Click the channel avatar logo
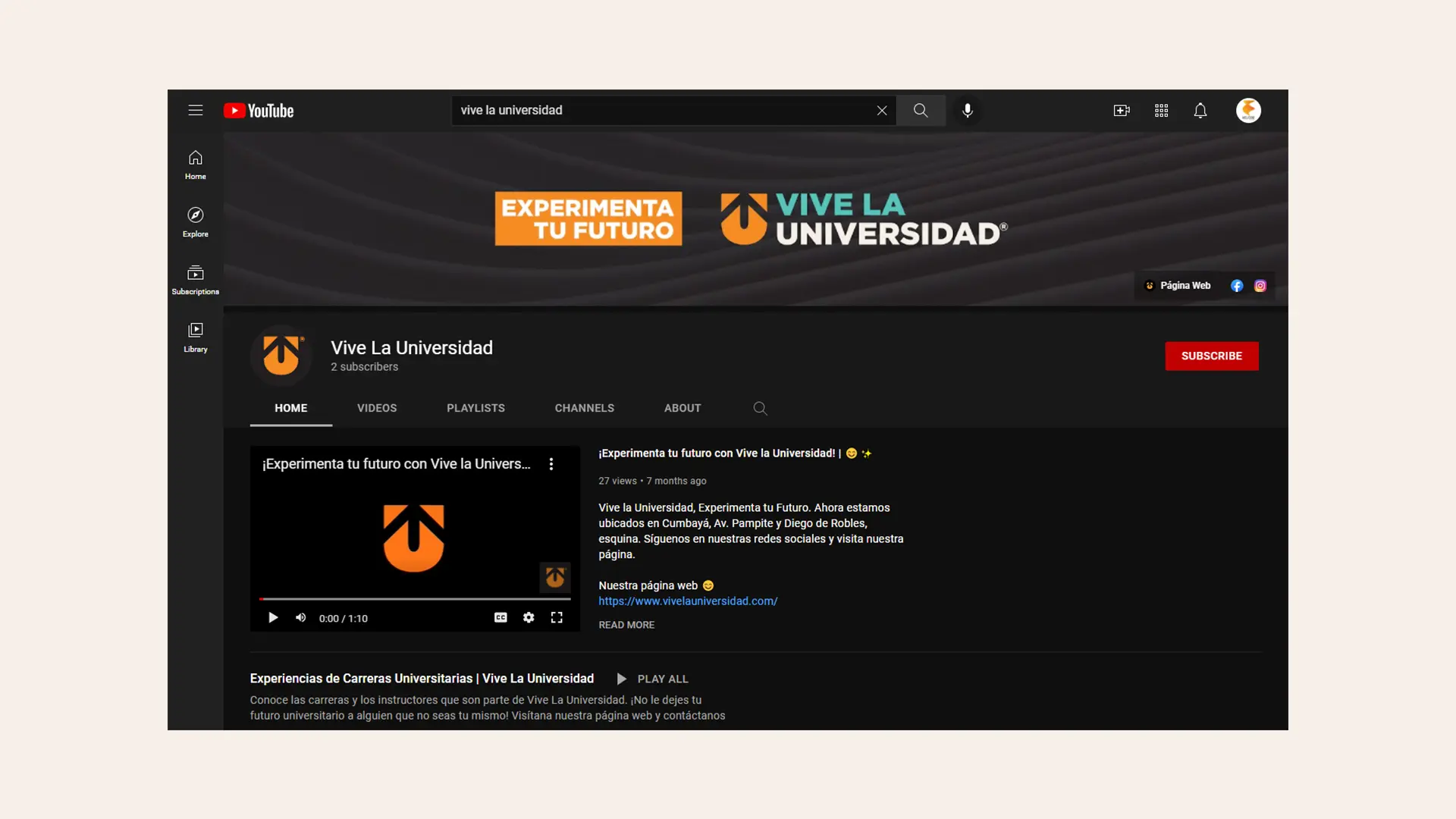This screenshot has width=1456, height=819. 281,356
